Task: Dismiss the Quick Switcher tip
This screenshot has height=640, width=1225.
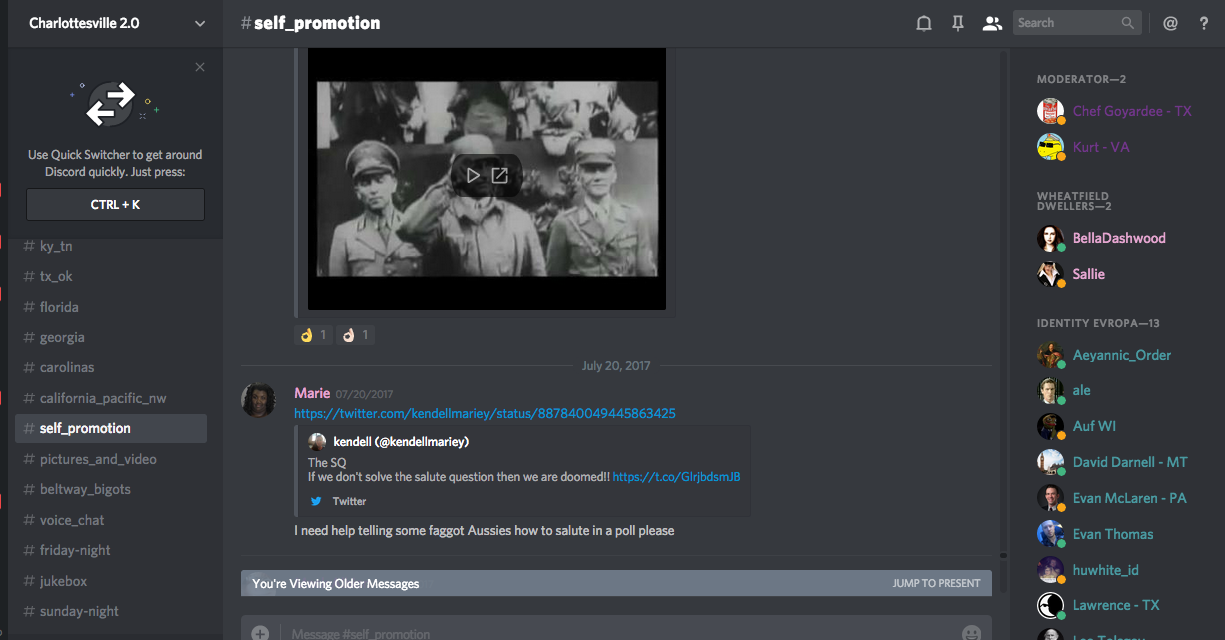Action: pos(200,67)
